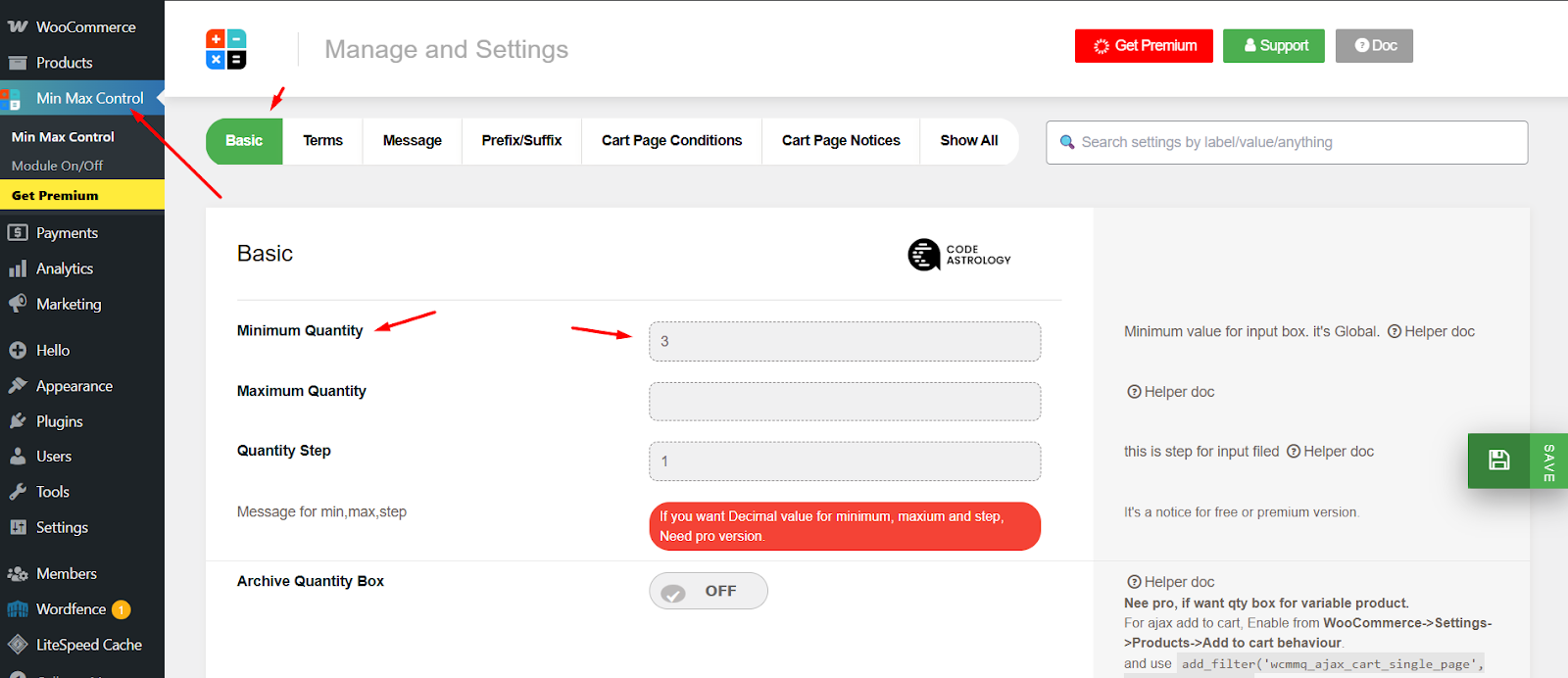Open WooCommerce menu in sidebar
The width and height of the screenshot is (1568, 678).
(x=82, y=26)
